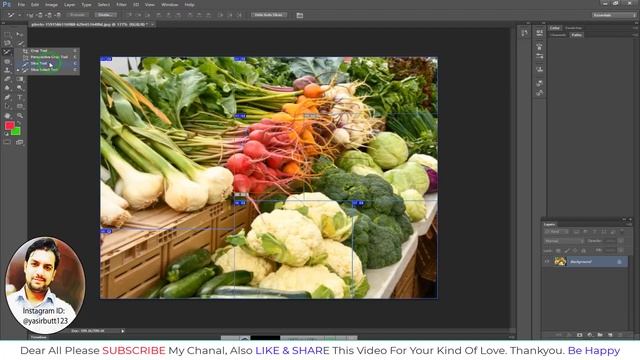
Task: Select the Move tool
Action: pyautogui.click(x=20, y=34)
